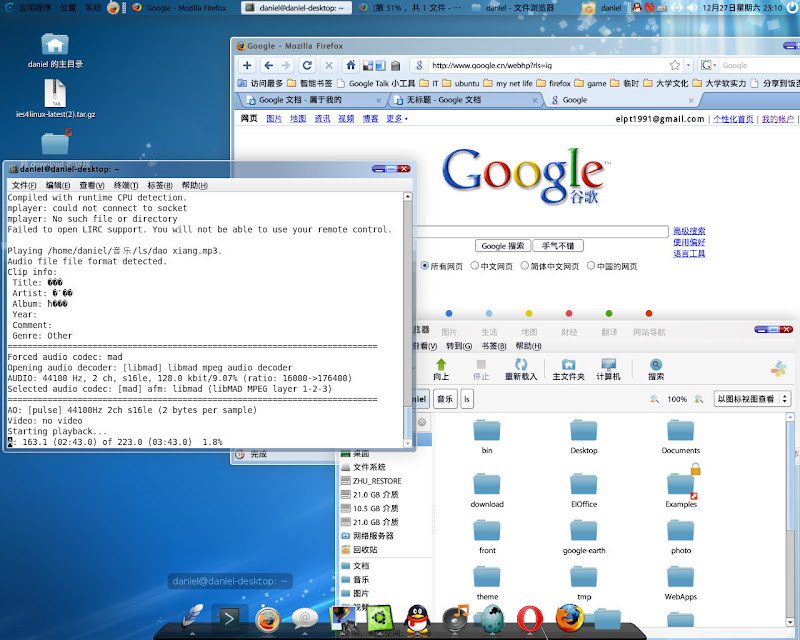Select the download folder
The image size is (800, 640).
pyautogui.click(x=487, y=489)
